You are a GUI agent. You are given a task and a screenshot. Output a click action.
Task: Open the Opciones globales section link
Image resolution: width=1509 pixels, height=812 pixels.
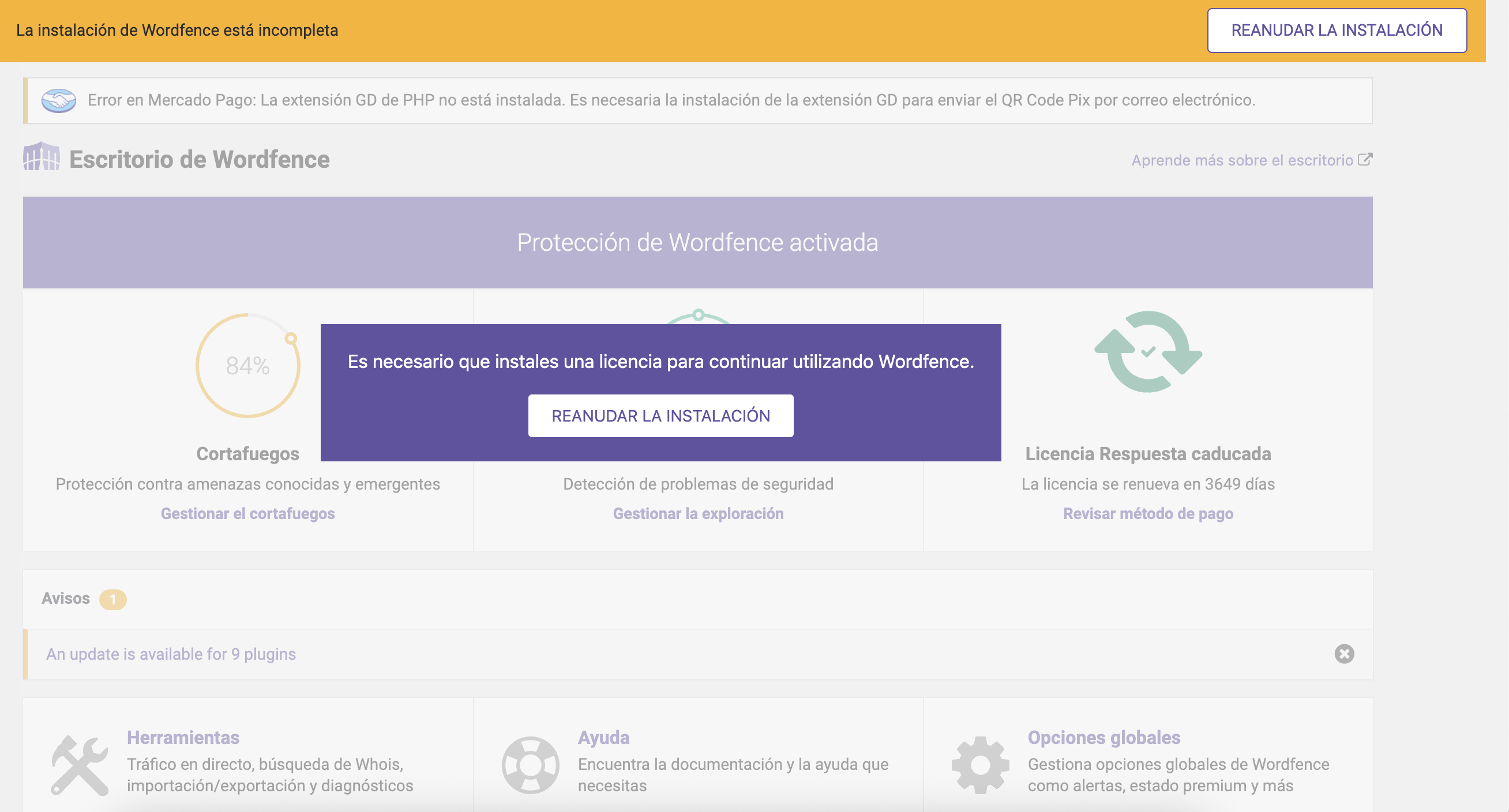pyautogui.click(x=1103, y=737)
